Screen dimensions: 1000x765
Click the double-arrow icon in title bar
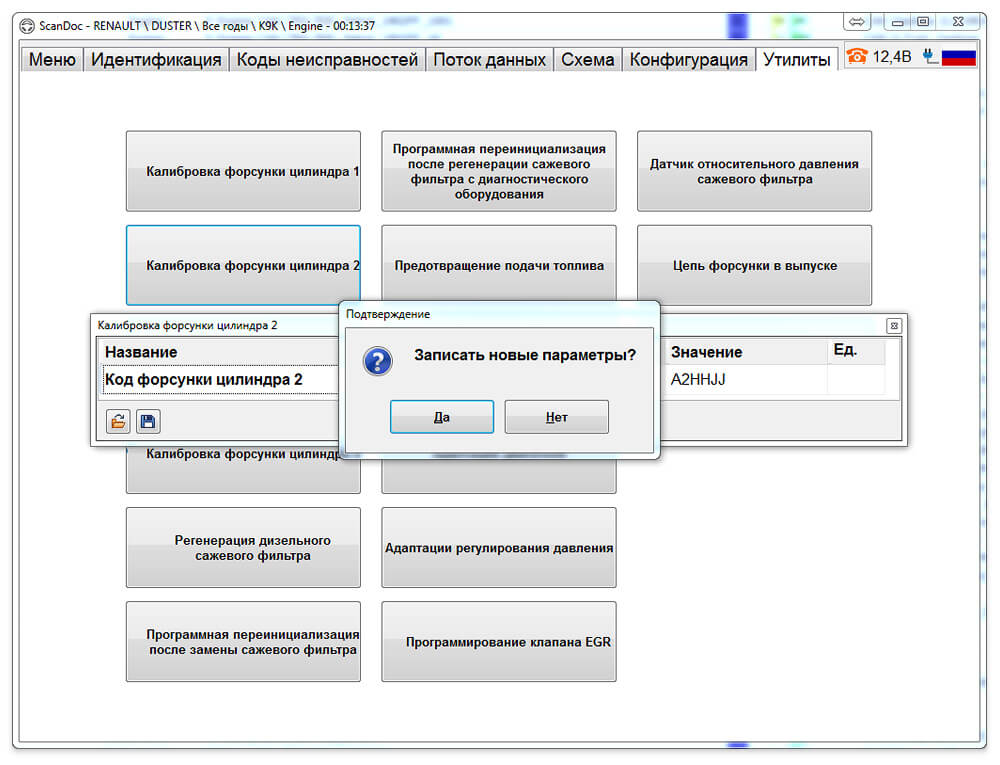[x=857, y=22]
